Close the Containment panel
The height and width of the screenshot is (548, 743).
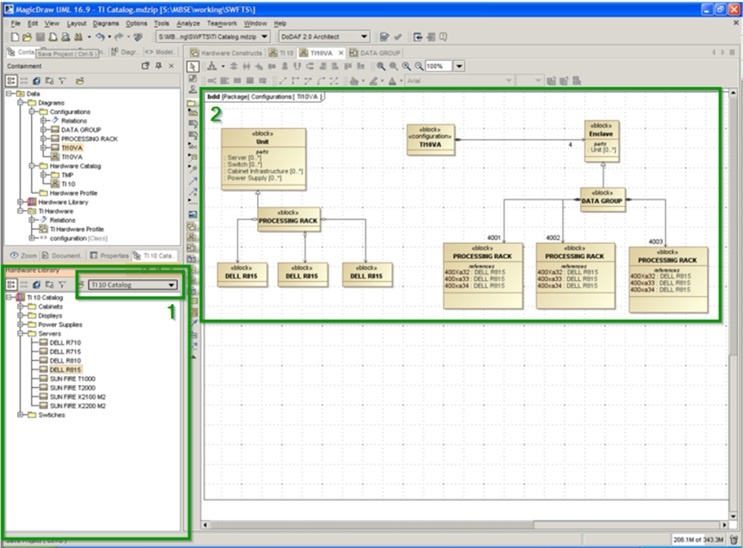(x=172, y=66)
